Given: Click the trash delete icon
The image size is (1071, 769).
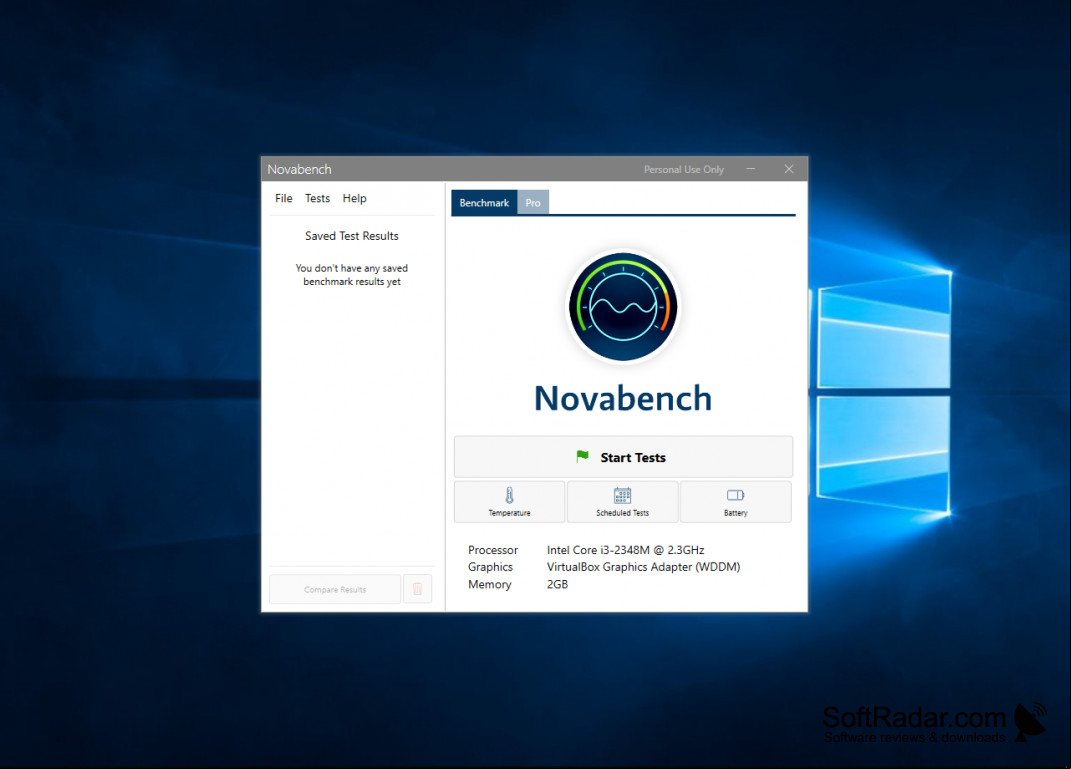Looking at the screenshot, I should pyautogui.click(x=417, y=589).
